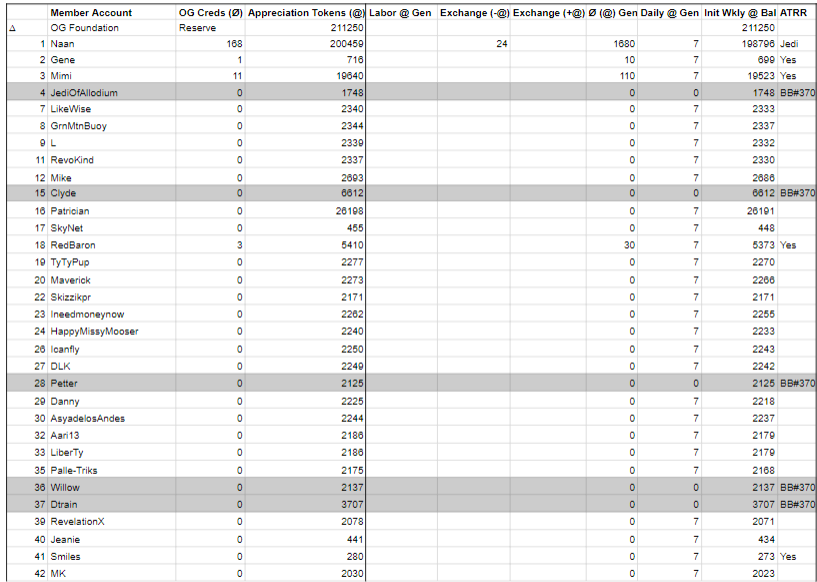
Task: Click the RevoKind member cell
Action: coord(112,160)
